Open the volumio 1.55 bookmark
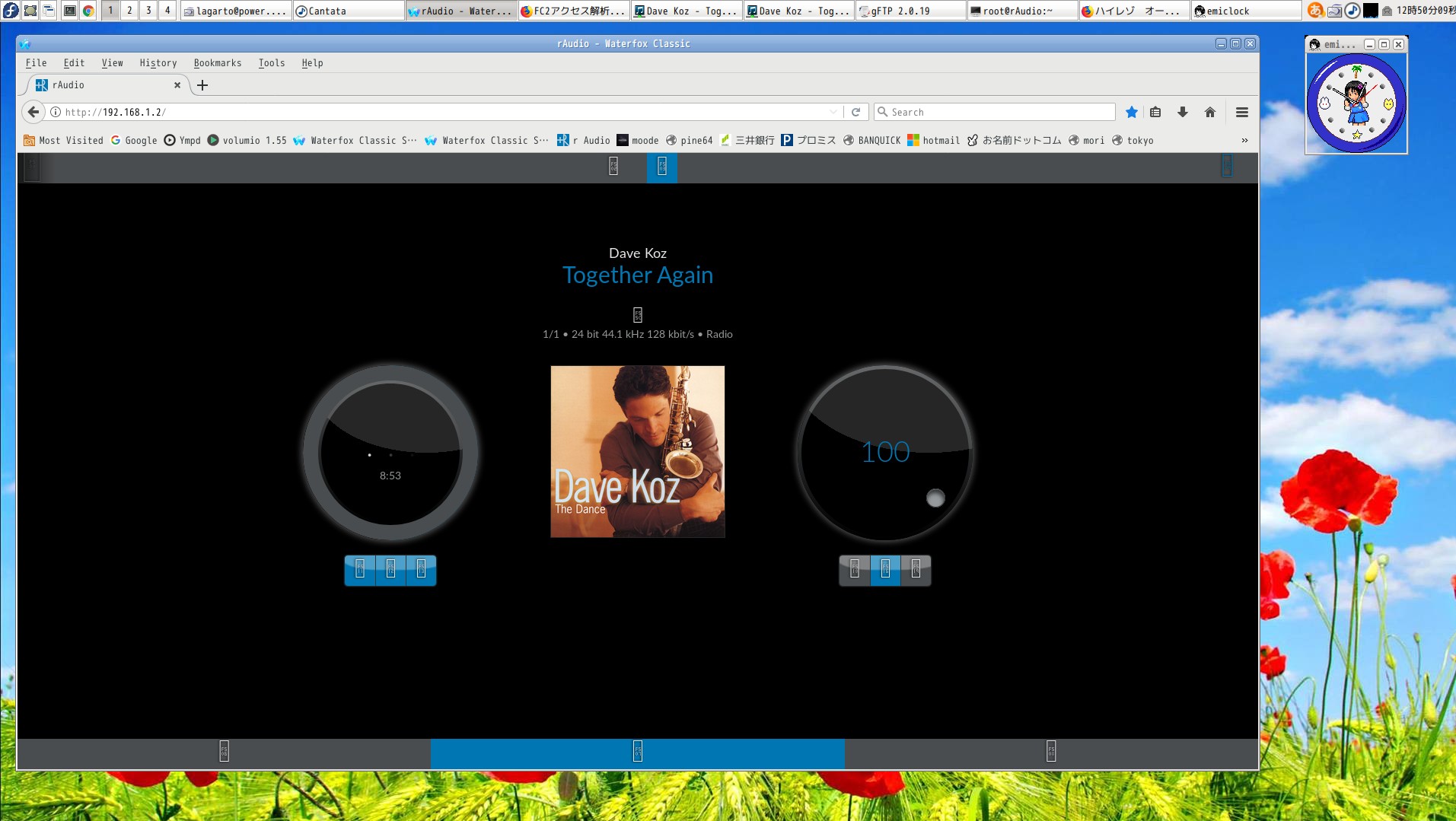This screenshot has height=821, width=1456. coord(247,141)
